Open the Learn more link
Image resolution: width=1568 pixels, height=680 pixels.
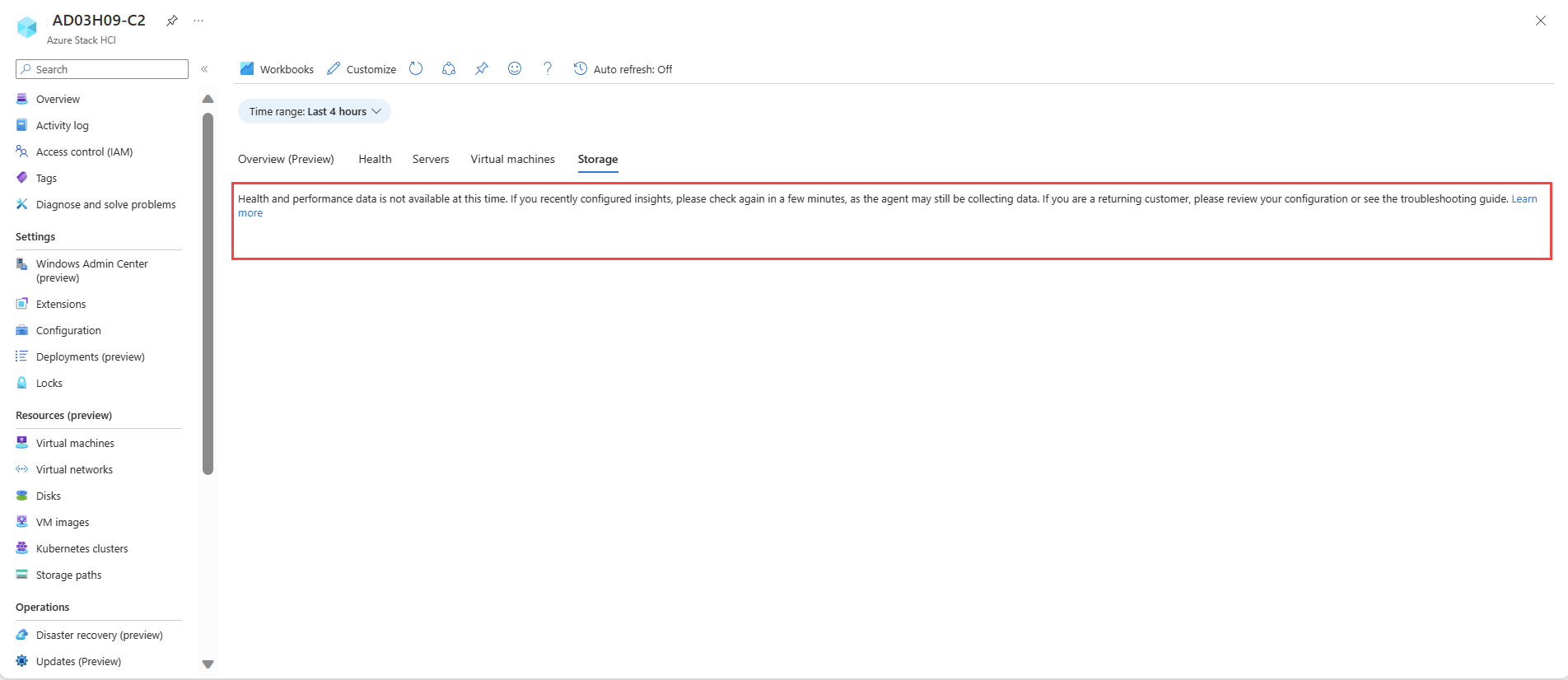1524,199
